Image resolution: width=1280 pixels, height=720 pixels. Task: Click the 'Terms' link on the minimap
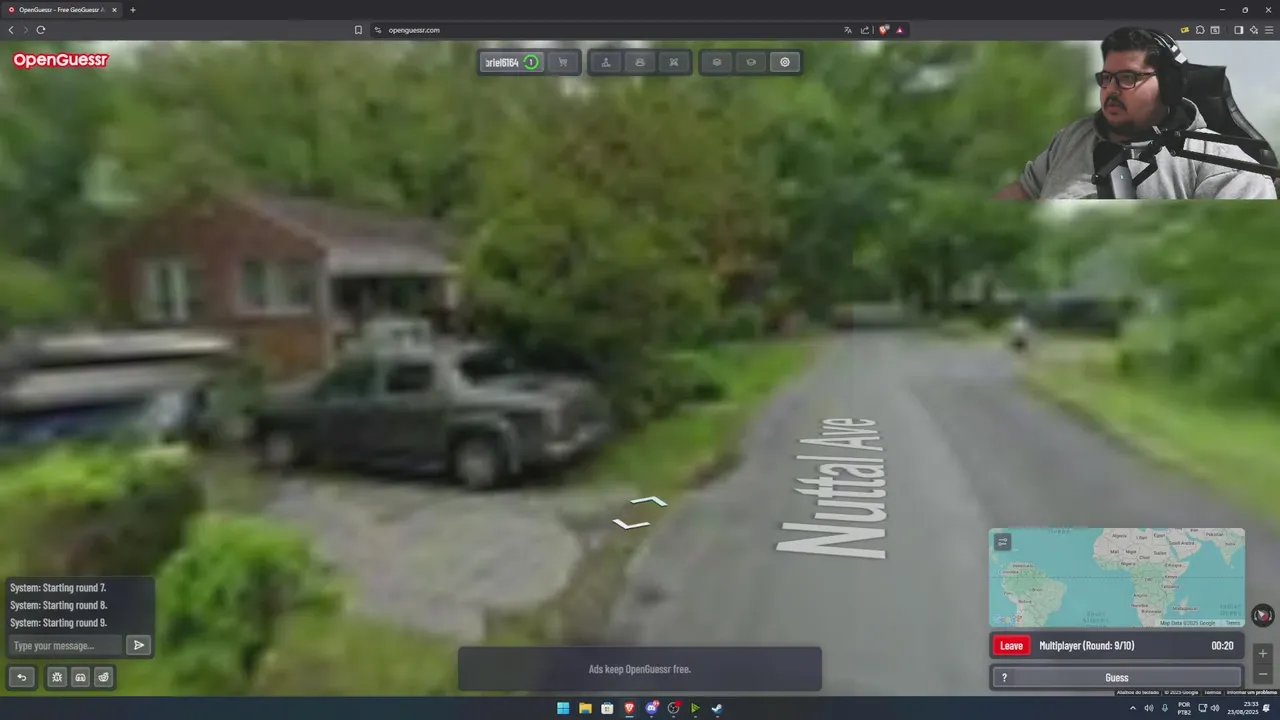click(x=1233, y=623)
